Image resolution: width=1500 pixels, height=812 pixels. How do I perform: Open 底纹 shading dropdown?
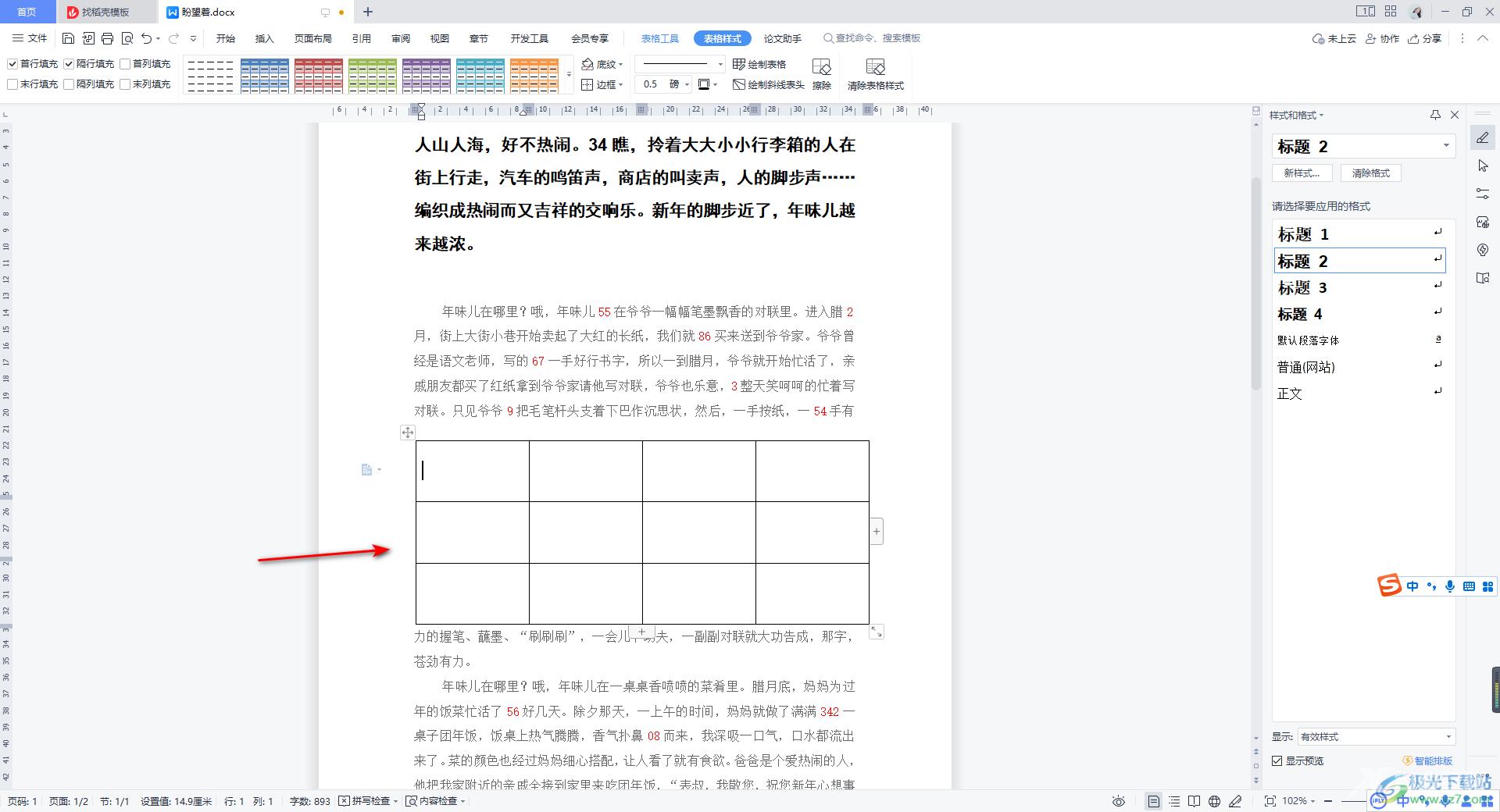(602, 64)
